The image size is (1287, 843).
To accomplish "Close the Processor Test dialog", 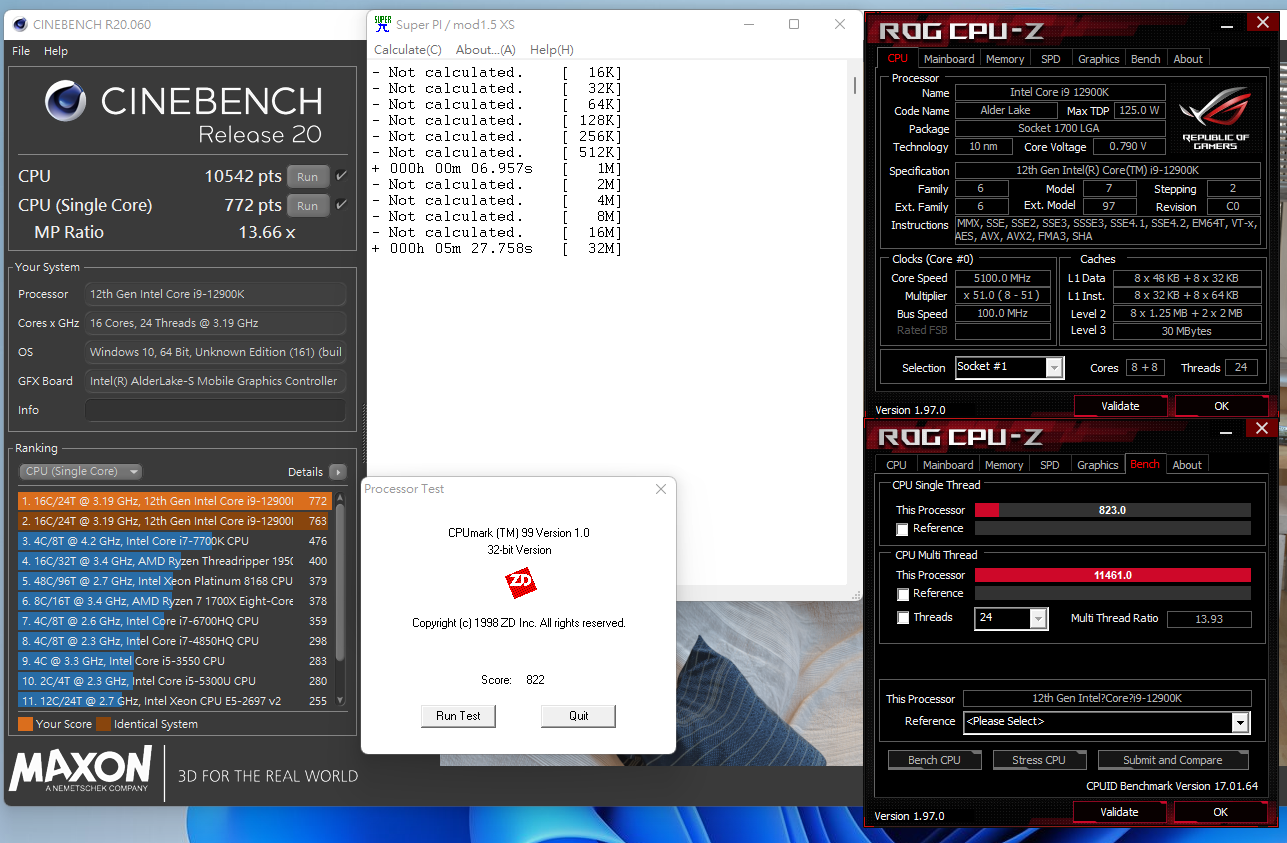I will click(660, 489).
